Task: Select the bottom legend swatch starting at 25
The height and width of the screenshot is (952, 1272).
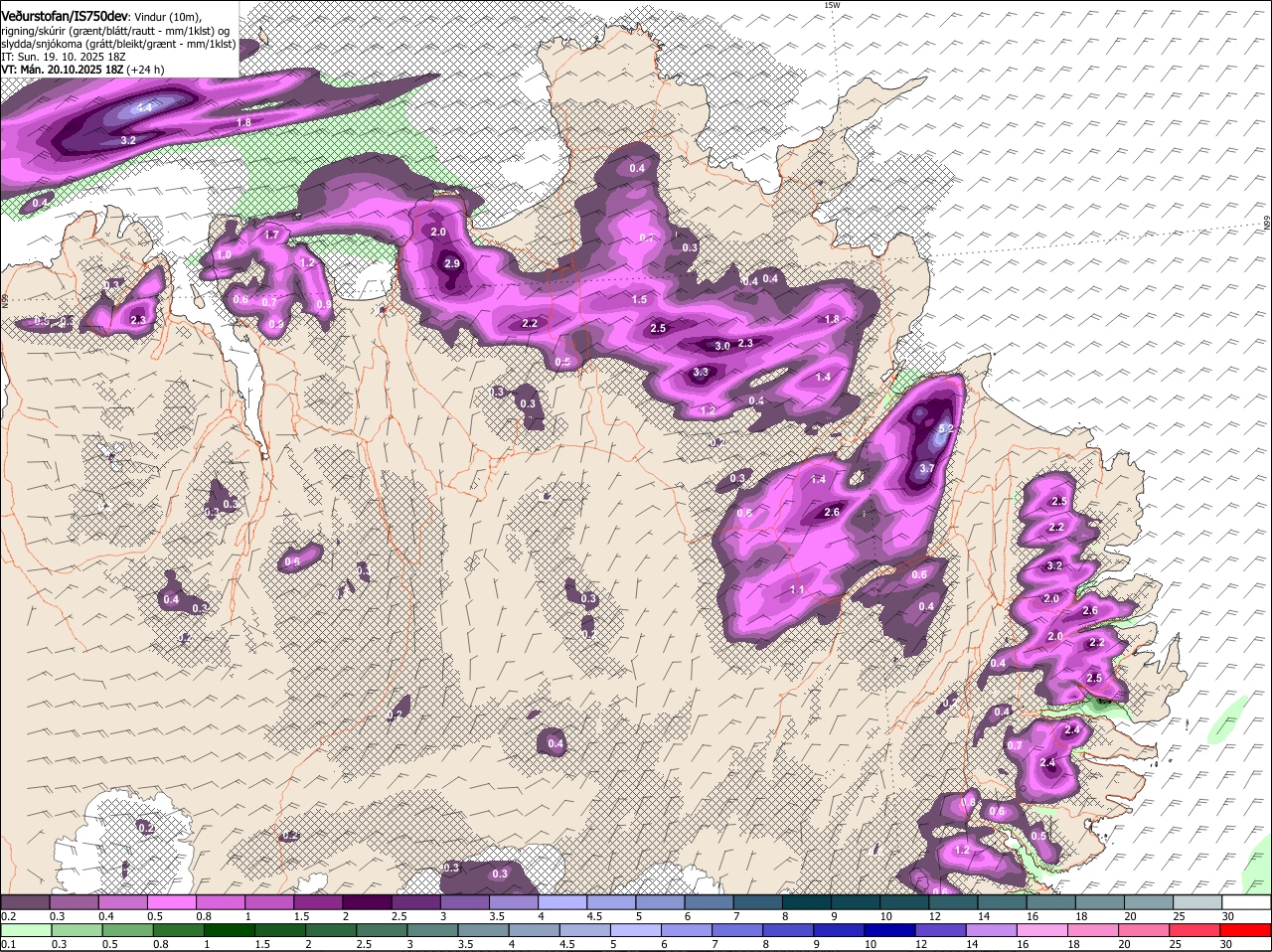Action: click(1196, 930)
